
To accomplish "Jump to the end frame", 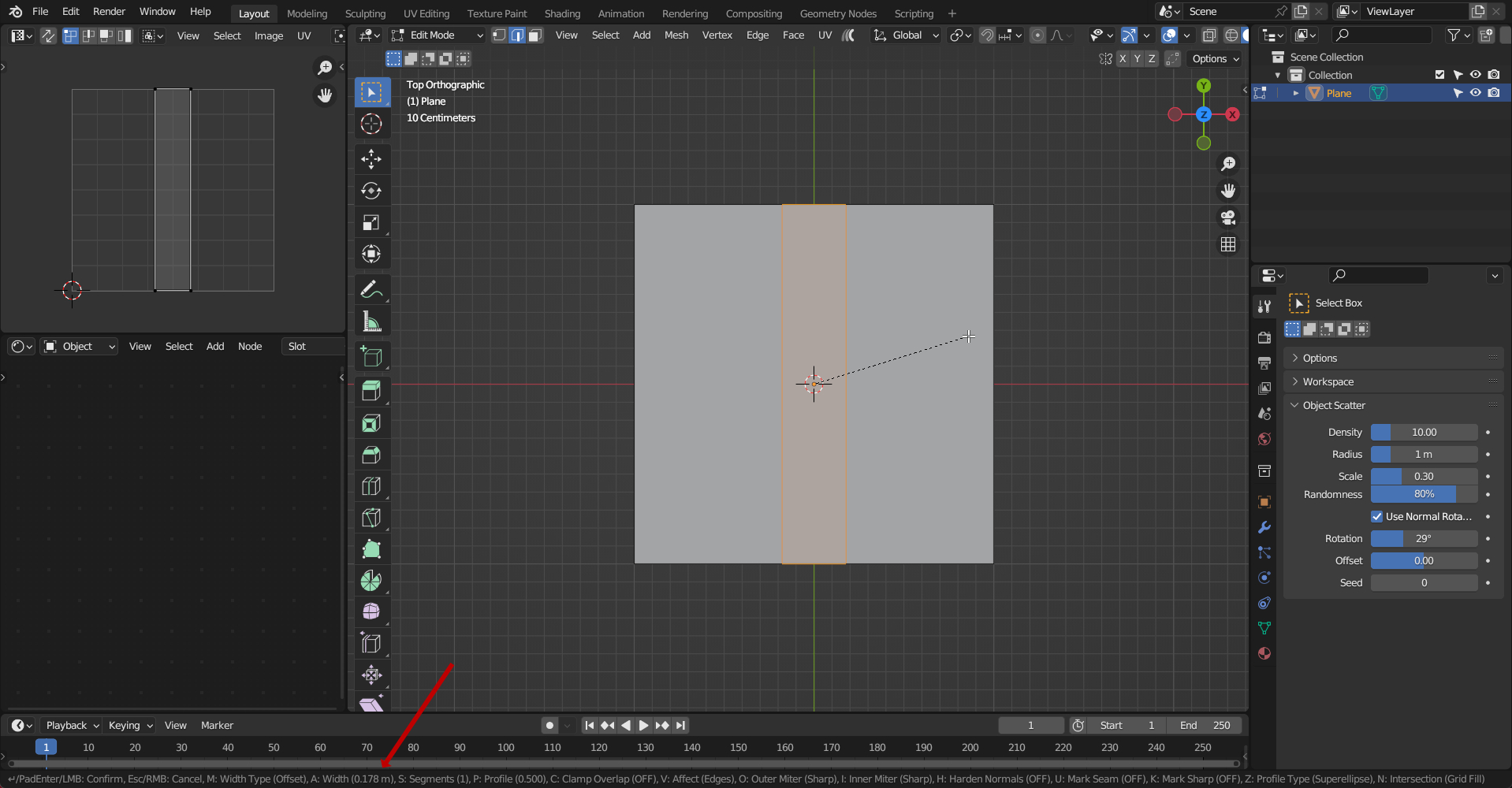I will 680,725.
